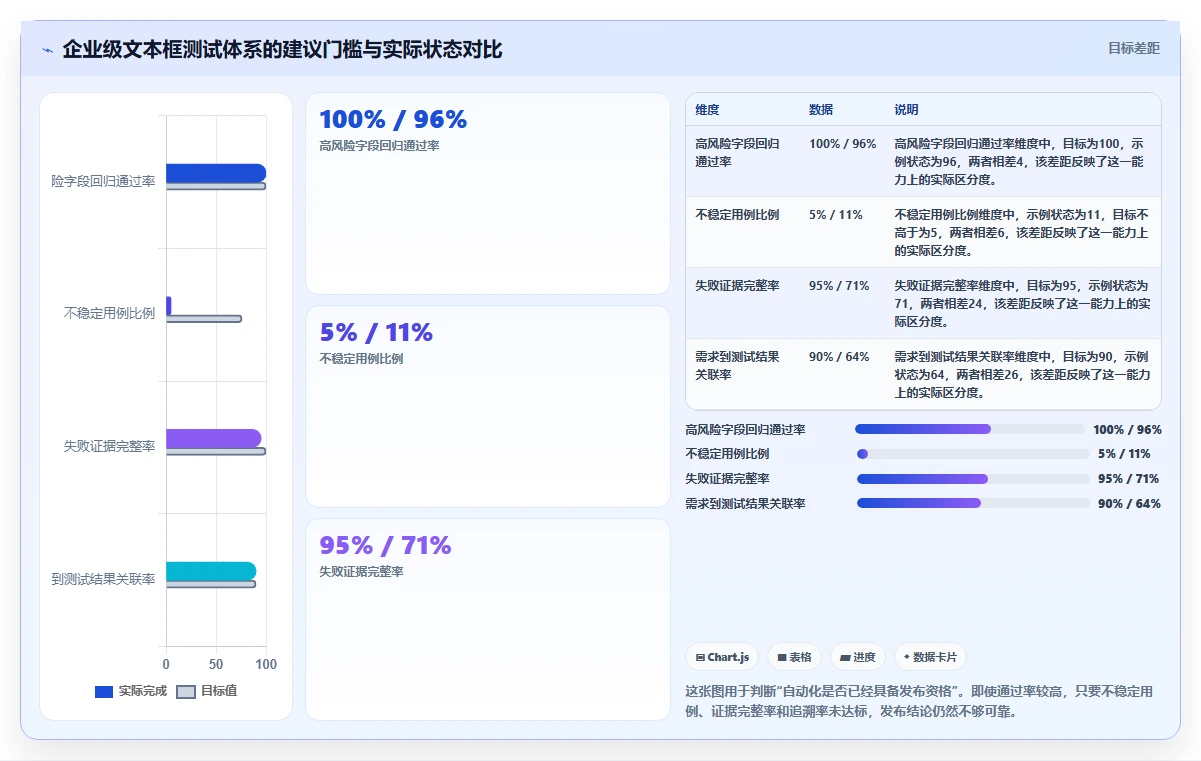Click the 90% / 64% progress value

point(1129,504)
